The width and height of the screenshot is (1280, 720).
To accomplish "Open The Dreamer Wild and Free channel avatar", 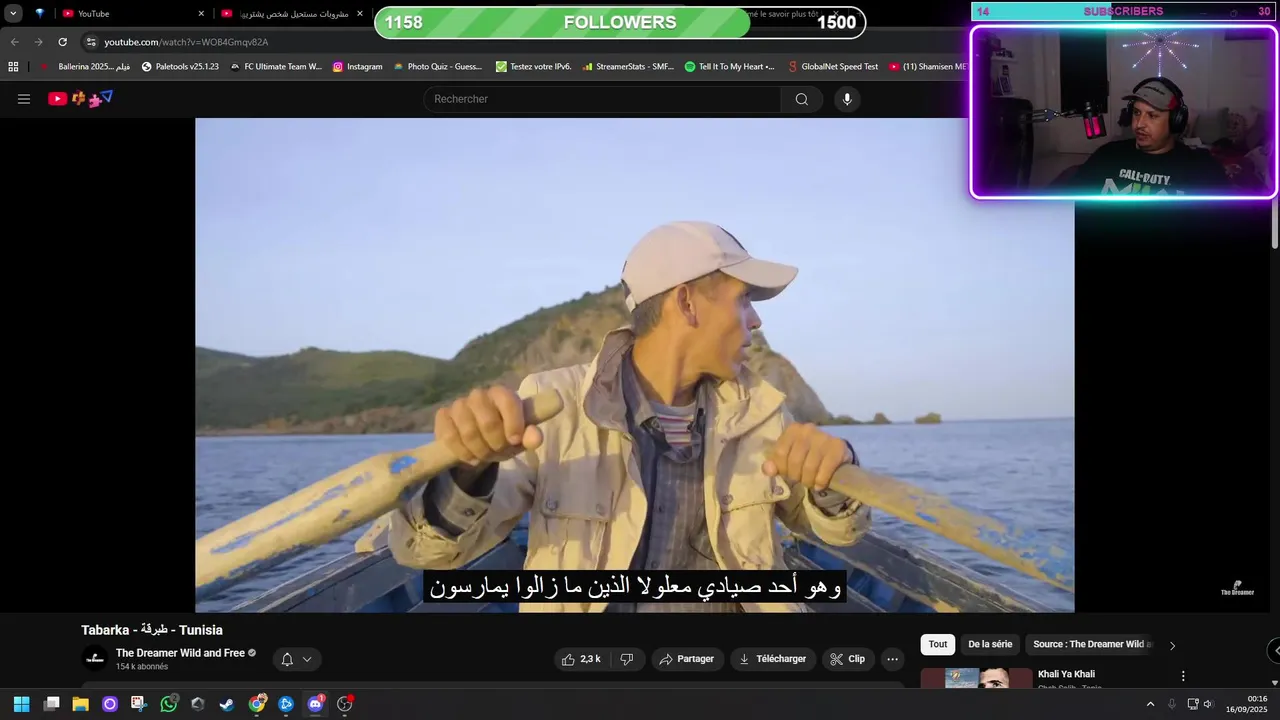I will [x=95, y=658].
